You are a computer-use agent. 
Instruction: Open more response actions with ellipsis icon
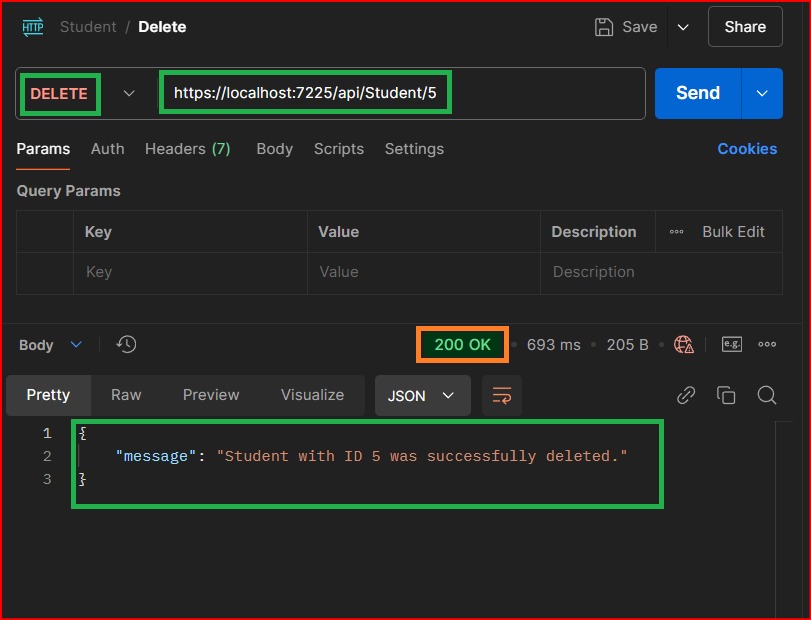pyautogui.click(x=767, y=344)
